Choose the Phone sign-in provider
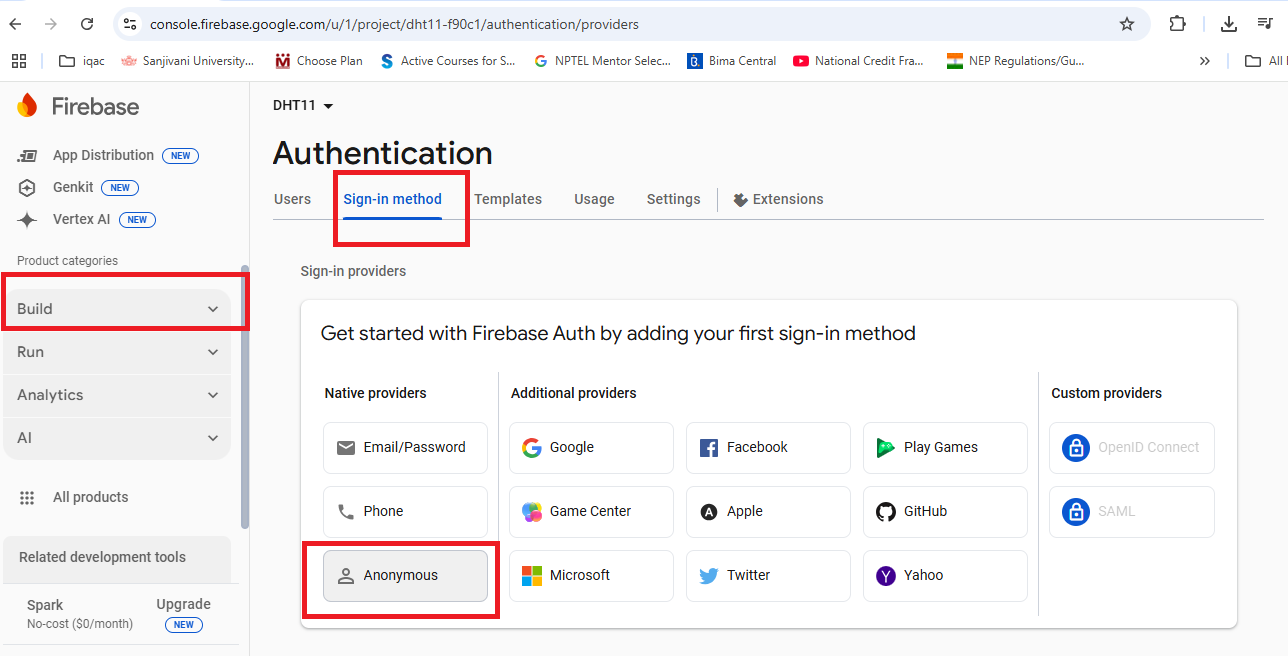1288x656 pixels. [405, 512]
